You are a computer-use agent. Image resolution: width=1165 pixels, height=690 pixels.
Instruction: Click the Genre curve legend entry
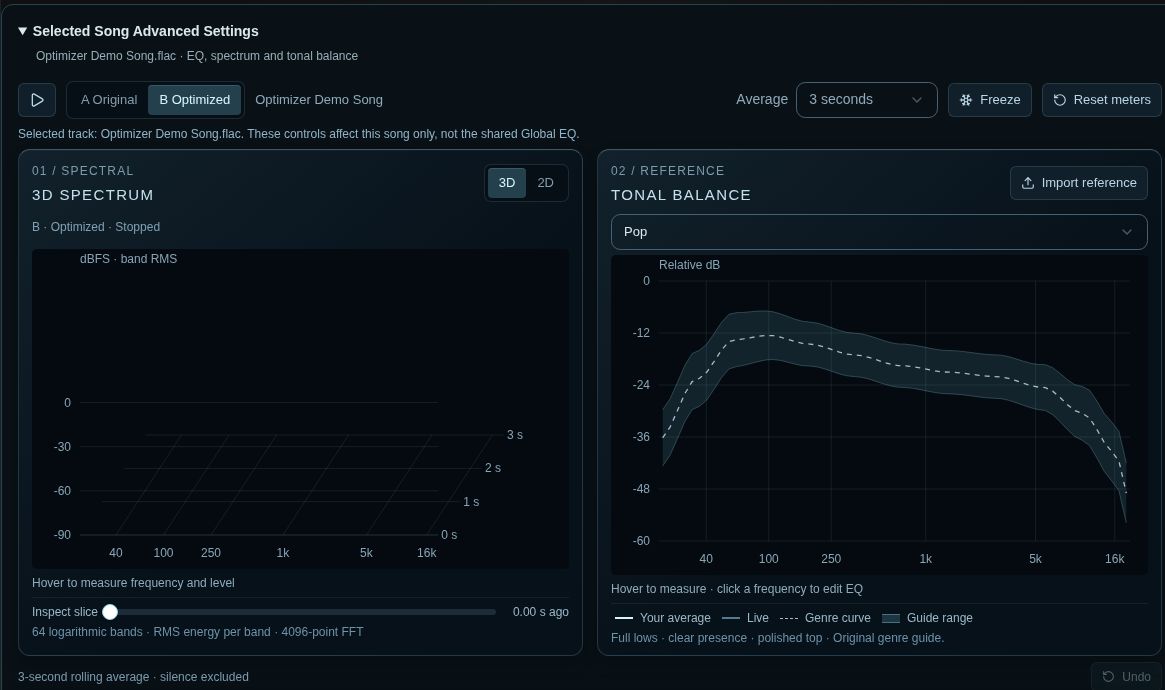click(825, 618)
